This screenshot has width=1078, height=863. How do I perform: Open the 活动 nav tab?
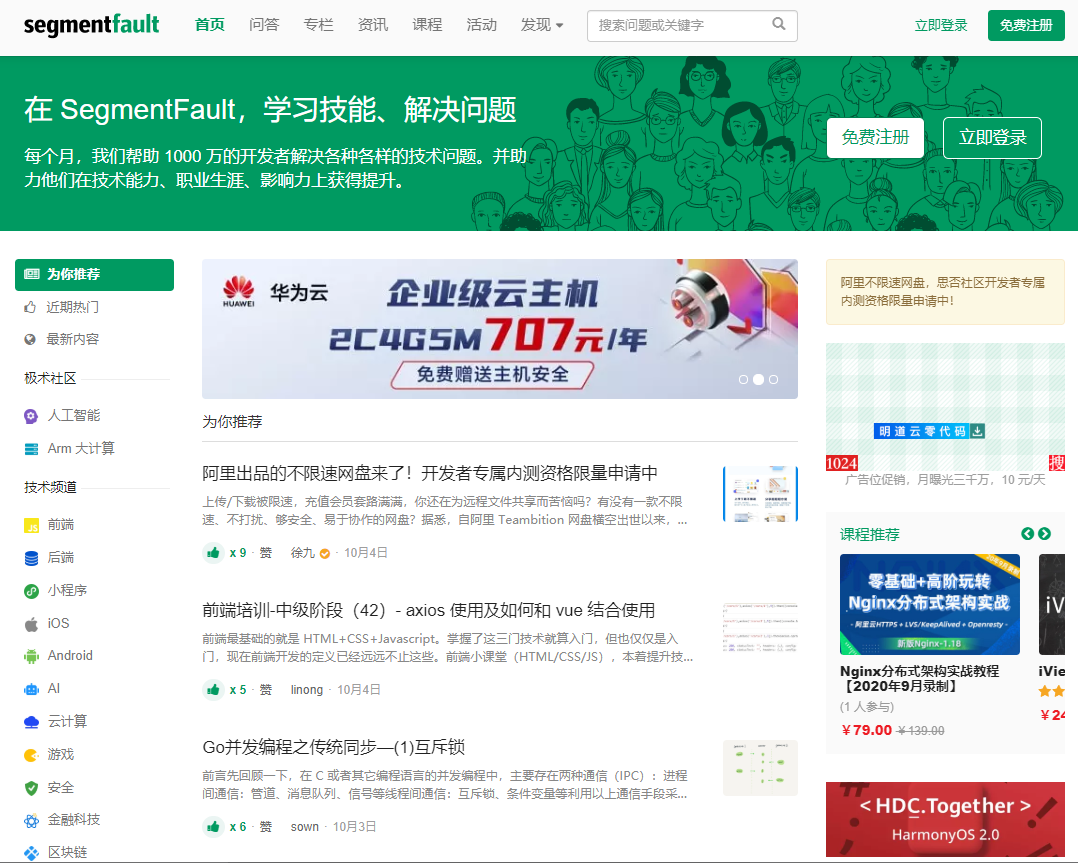point(481,25)
